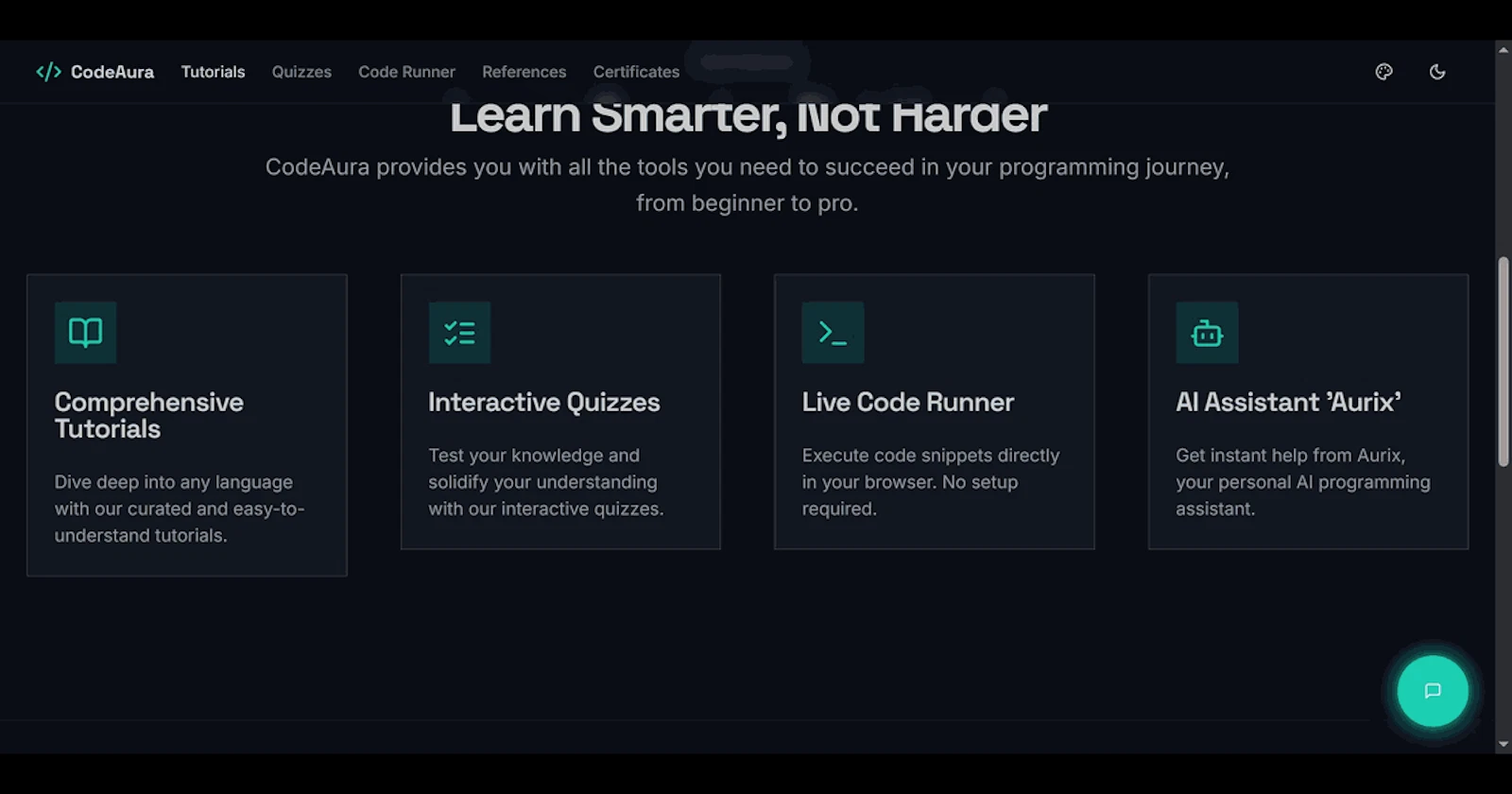Click the terminal prompt icon on the Code Runner card

833,333
